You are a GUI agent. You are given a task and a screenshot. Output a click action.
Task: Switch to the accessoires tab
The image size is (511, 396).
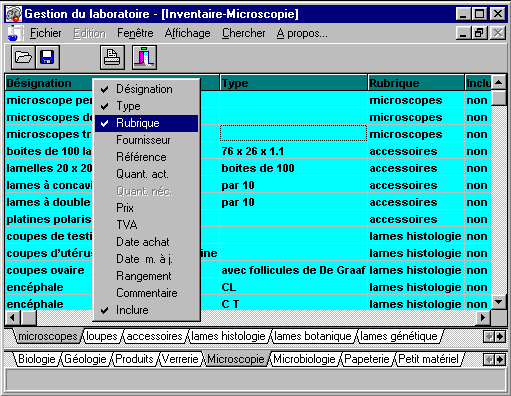(154, 336)
